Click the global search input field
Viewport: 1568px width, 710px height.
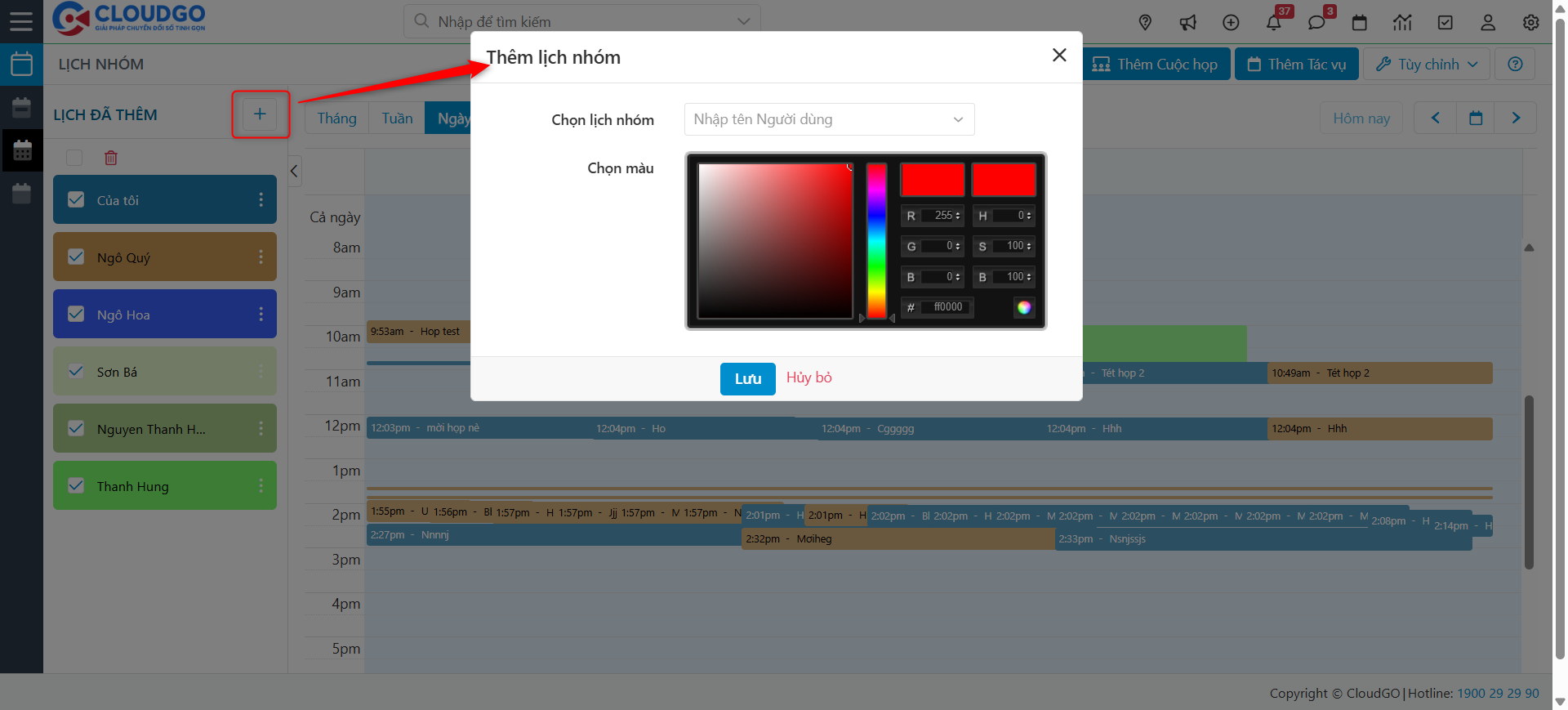click(x=581, y=21)
